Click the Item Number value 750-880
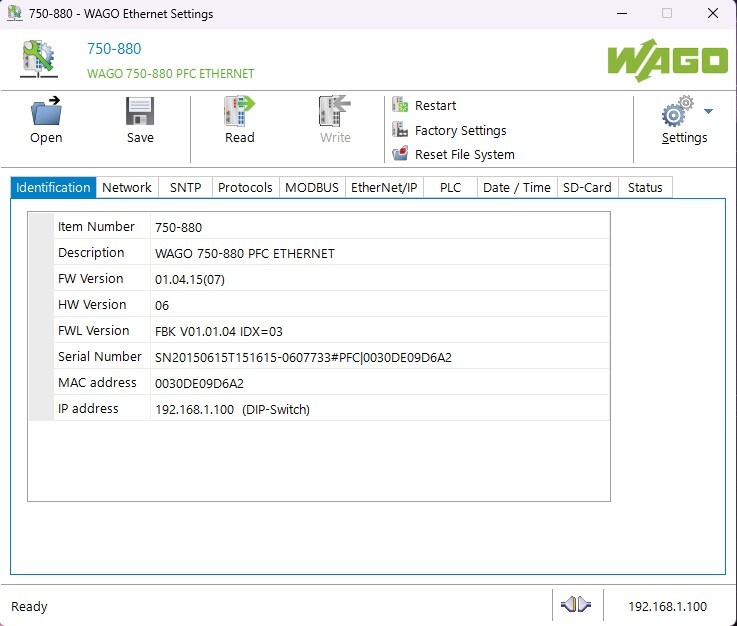This screenshot has height=626, width=737. click(x=178, y=227)
